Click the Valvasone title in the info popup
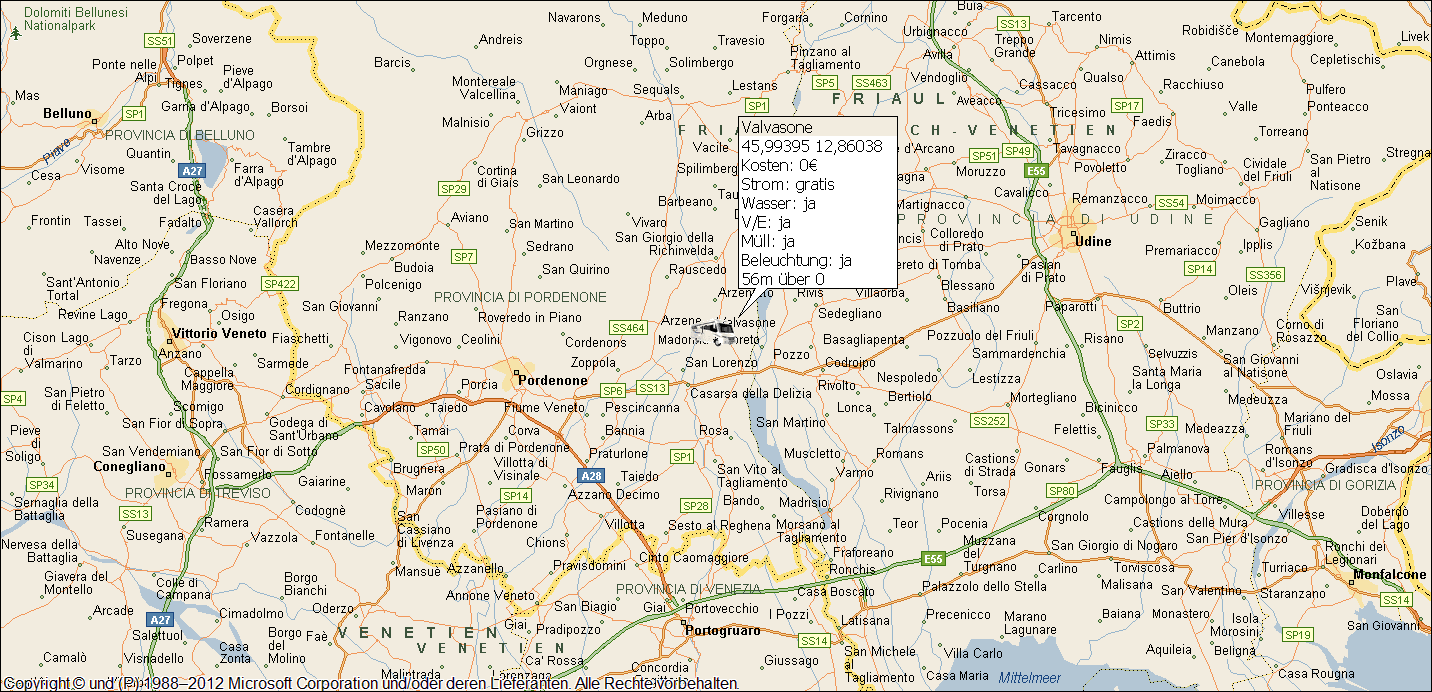This screenshot has height=692, width=1432. pos(778,127)
